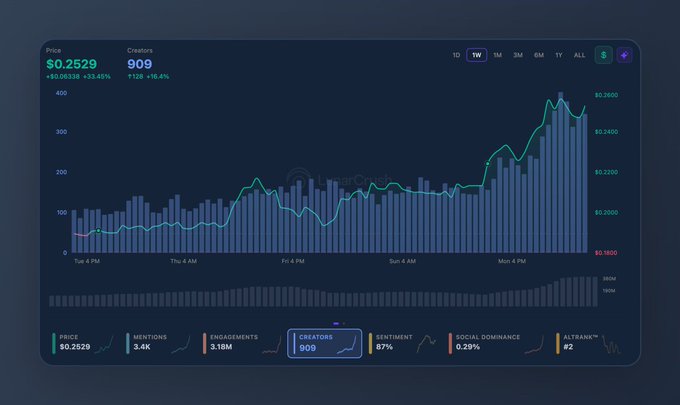This screenshot has width=680, height=405.
Task: Select the 1W time range
Action: click(477, 55)
